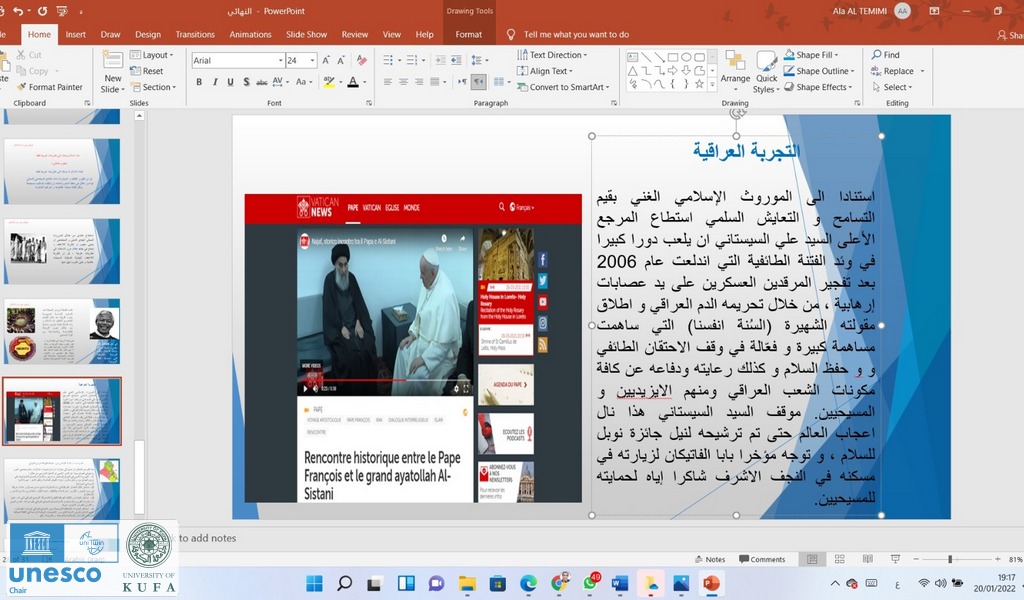Open the Transitions ribbon tab
This screenshot has height=600, width=1024.
coord(195,34)
